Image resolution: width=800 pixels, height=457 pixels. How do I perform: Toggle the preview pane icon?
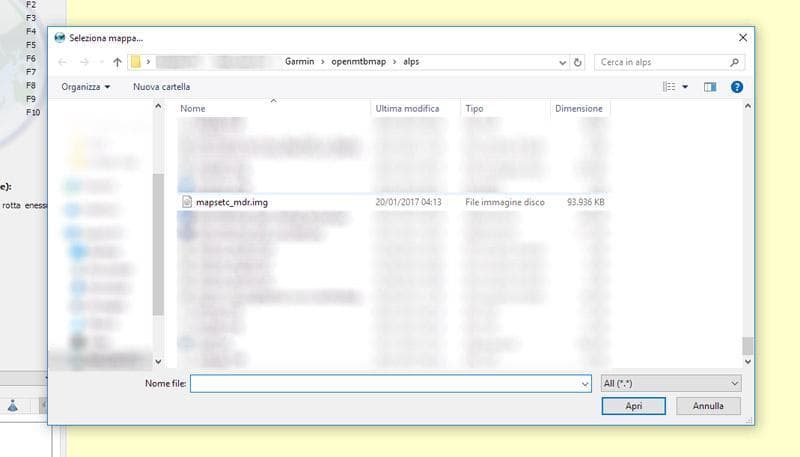click(x=710, y=87)
